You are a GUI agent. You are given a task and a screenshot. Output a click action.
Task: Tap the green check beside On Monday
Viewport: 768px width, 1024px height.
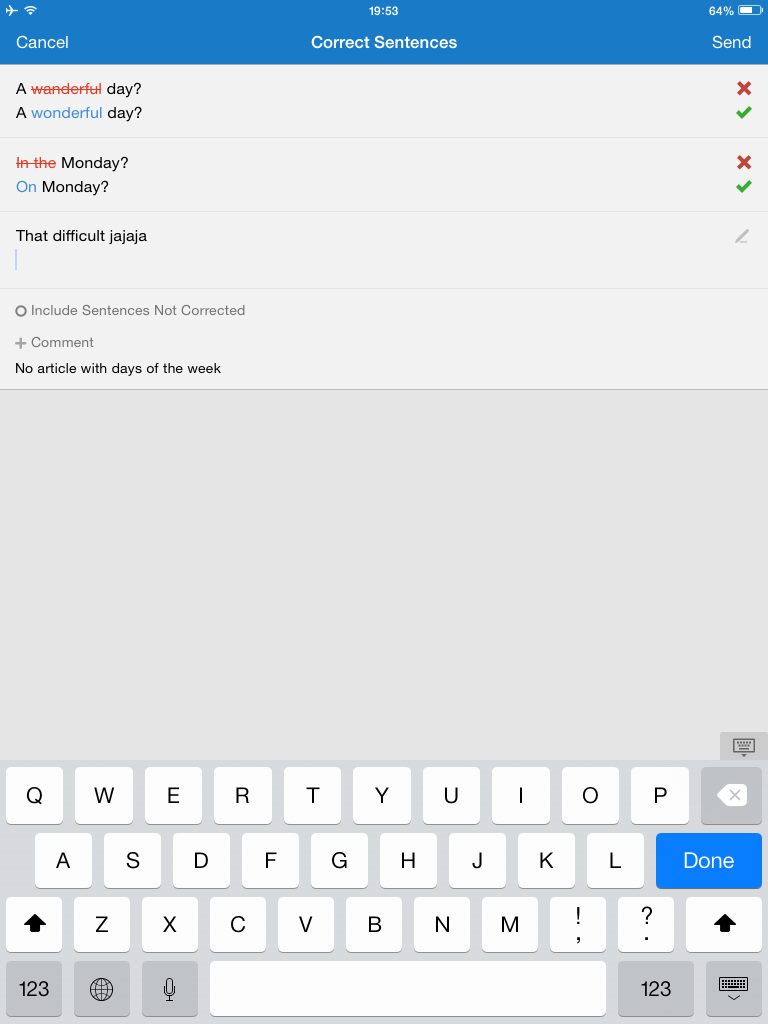coord(743,187)
